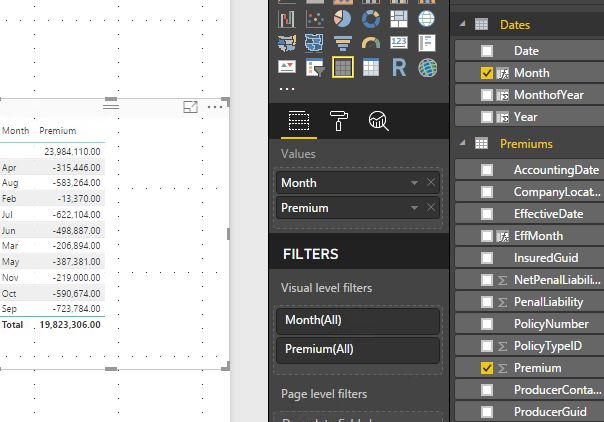This screenshot has width=604, height=422.
Task: Click the Premiums table icon
Action: [481, 144]
